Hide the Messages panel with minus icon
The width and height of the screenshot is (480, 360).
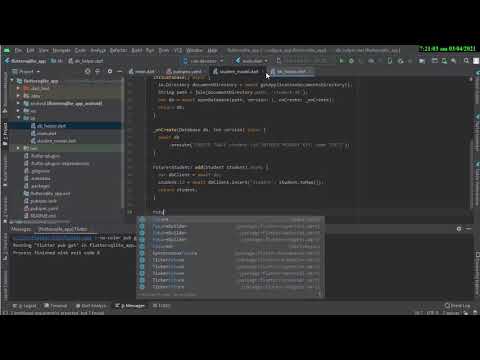pyautogui.click(x=468, y=229)
